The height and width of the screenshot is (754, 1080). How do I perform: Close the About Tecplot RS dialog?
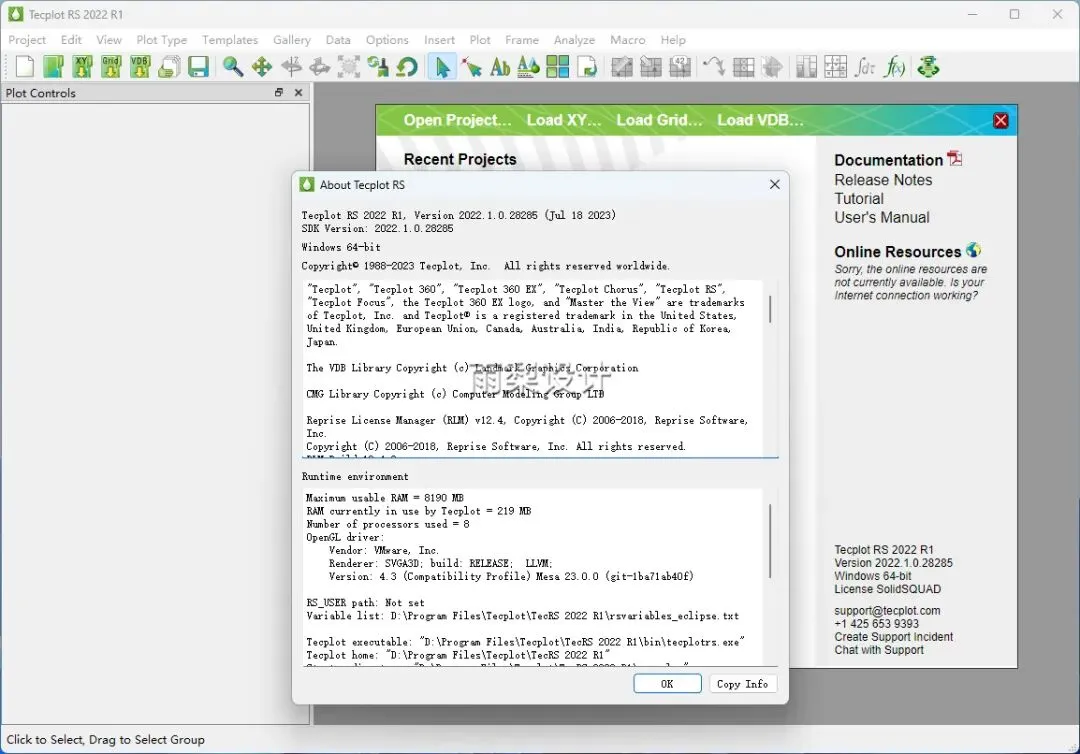tap(774, 185)
